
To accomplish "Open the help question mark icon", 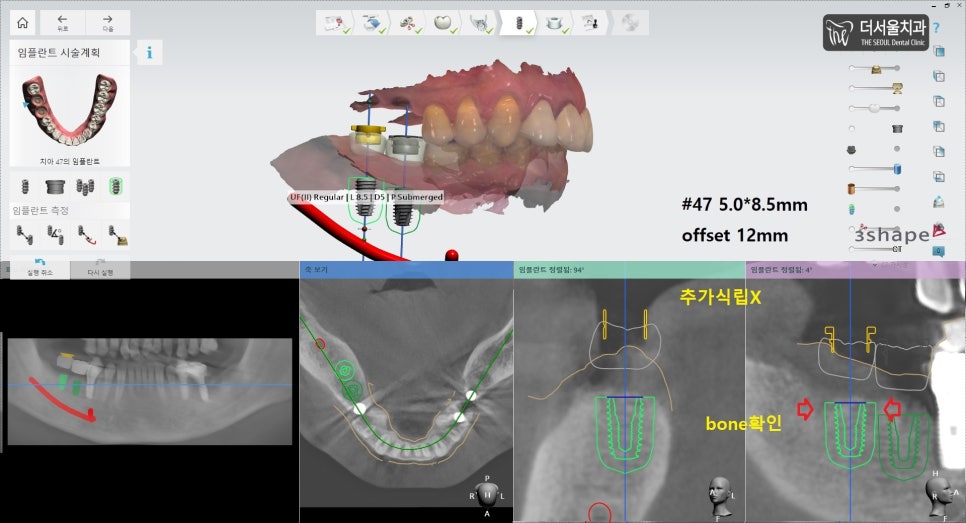I will (936, 28).
